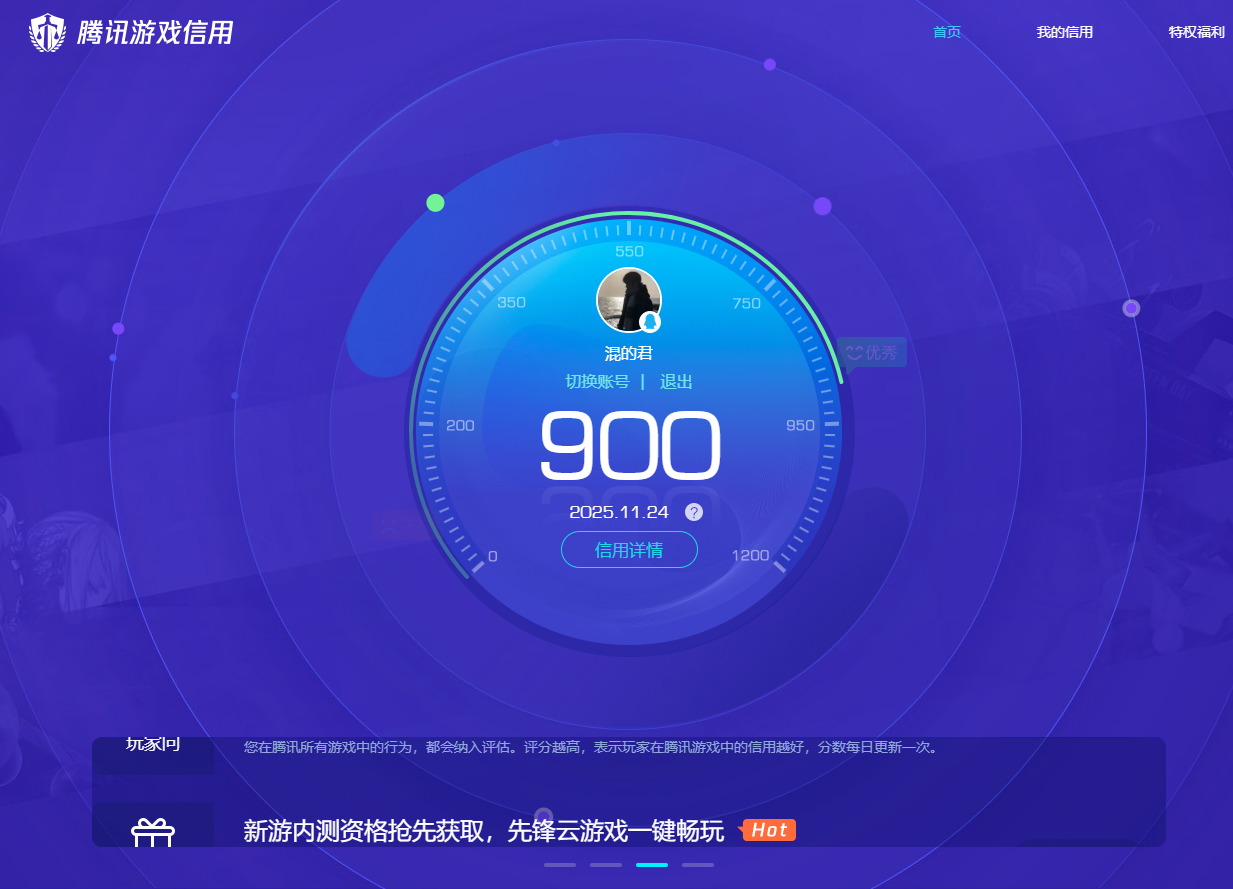Click the 新游内测资格抢先获取 banner headline

483,831
